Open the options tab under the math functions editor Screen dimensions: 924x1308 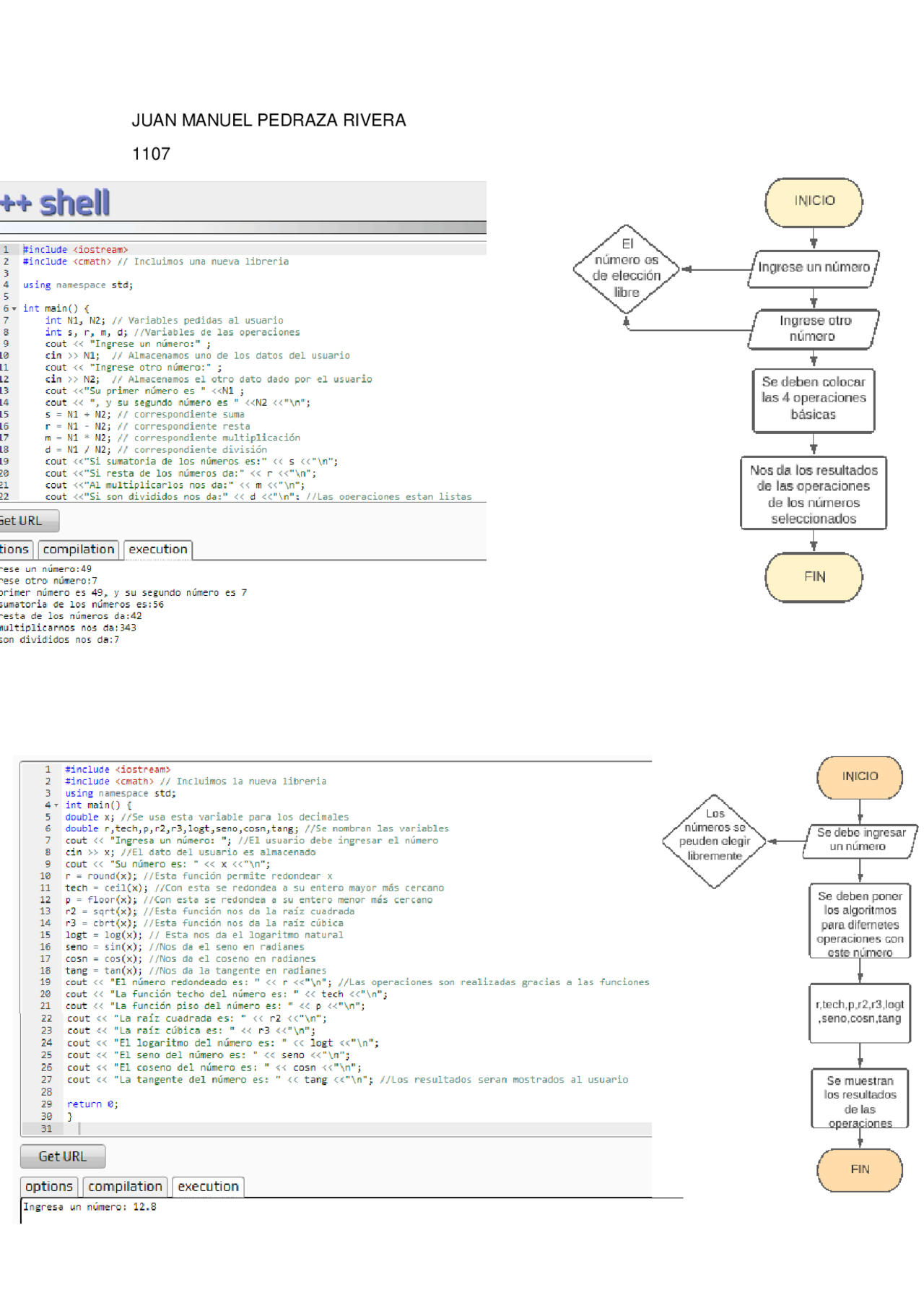click(x=48, y=1186)
